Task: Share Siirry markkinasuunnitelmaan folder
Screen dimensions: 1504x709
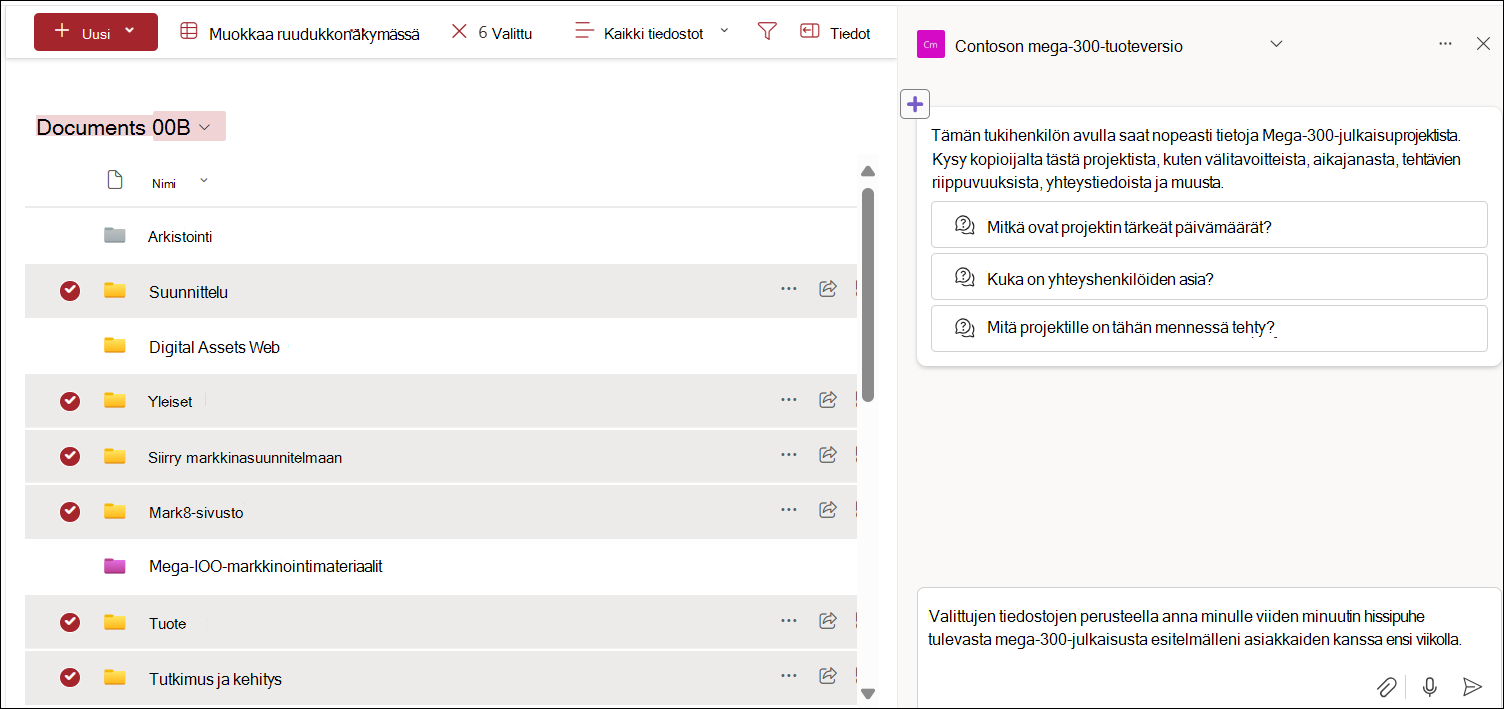Action: [828, 455]
